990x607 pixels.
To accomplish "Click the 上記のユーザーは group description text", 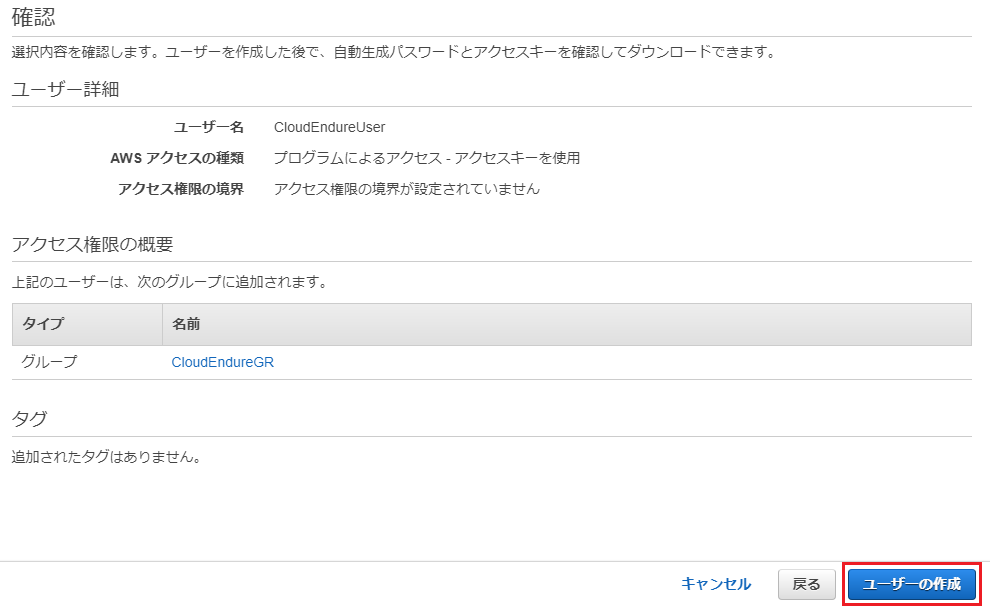I will [x=171, y=282].
